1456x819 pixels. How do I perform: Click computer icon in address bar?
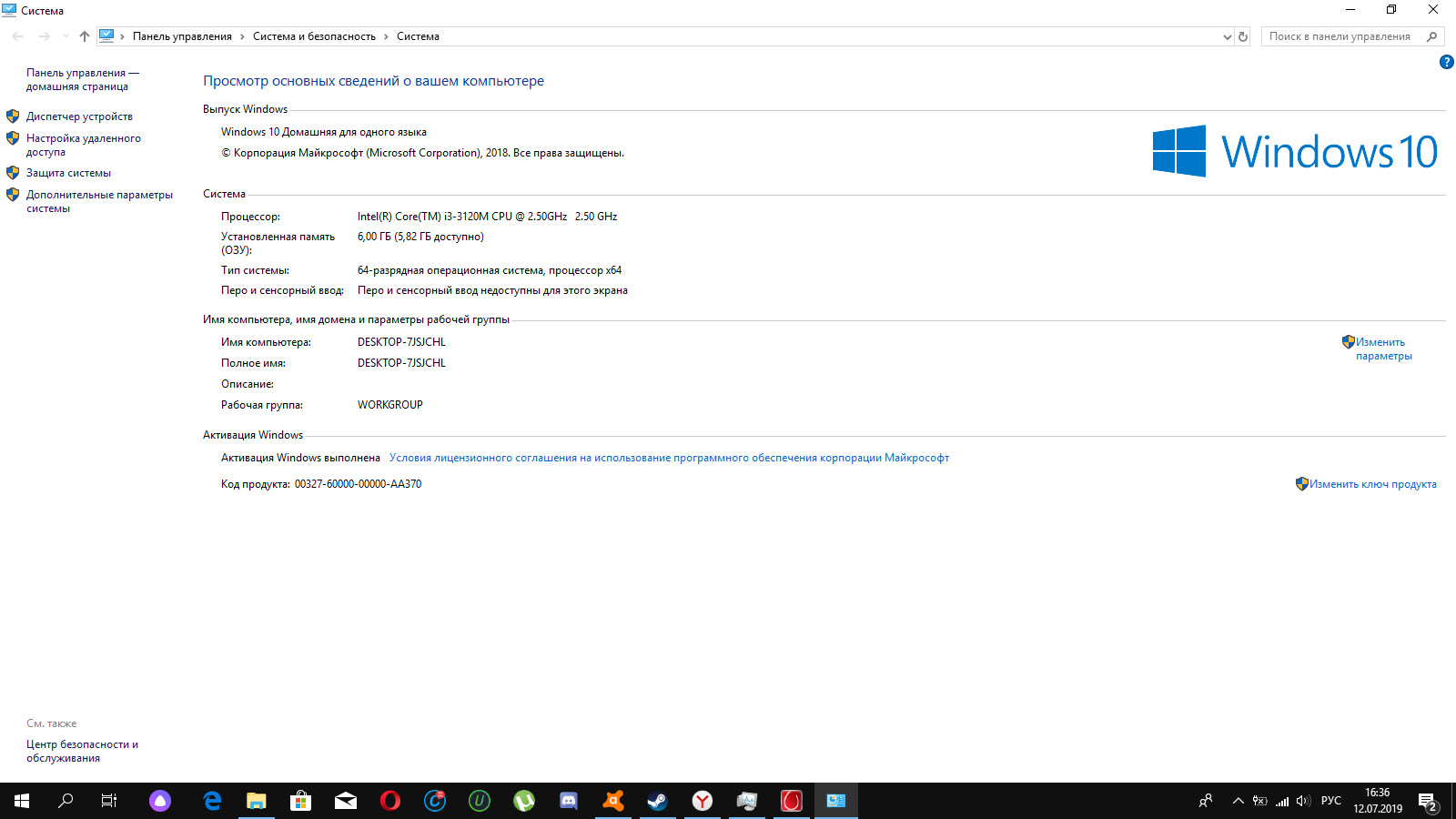(x=106, y=36)
